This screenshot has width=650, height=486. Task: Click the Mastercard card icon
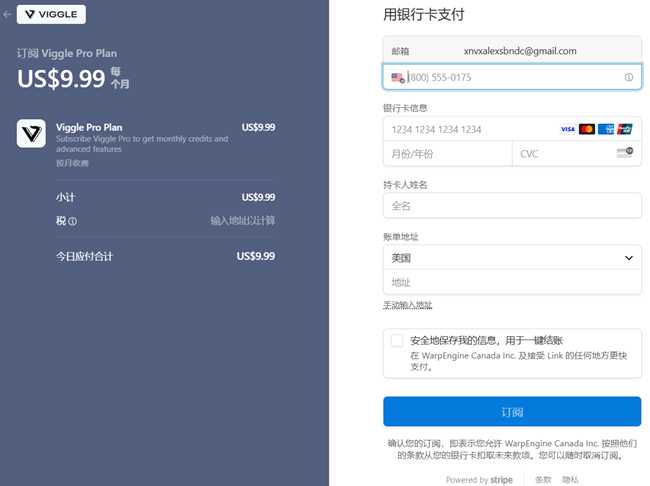click(587, 129)
